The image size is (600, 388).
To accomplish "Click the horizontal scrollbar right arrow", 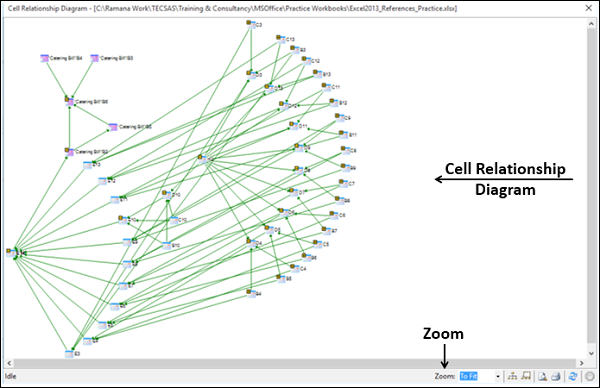I will [581, 363].
